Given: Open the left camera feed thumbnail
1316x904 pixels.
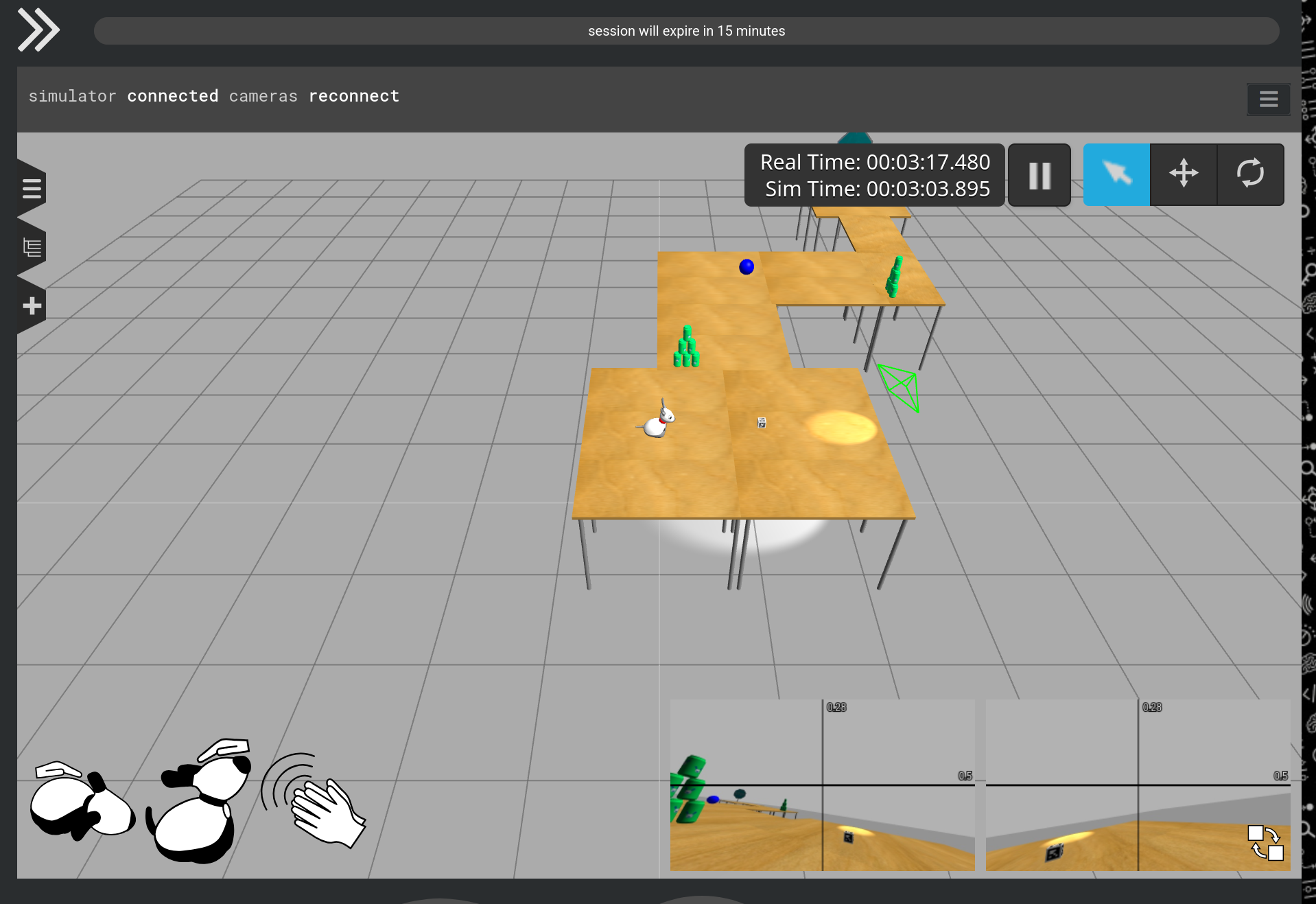Looking at the screenshot, I should 822,785.
